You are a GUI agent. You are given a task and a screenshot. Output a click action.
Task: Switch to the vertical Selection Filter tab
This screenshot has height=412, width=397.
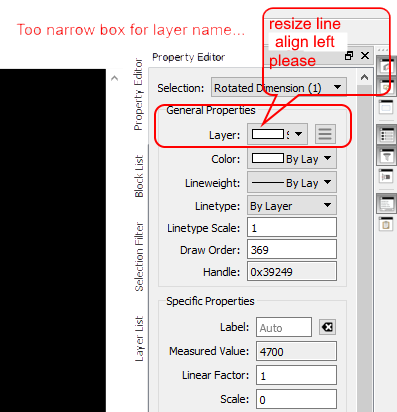(139, 257)
